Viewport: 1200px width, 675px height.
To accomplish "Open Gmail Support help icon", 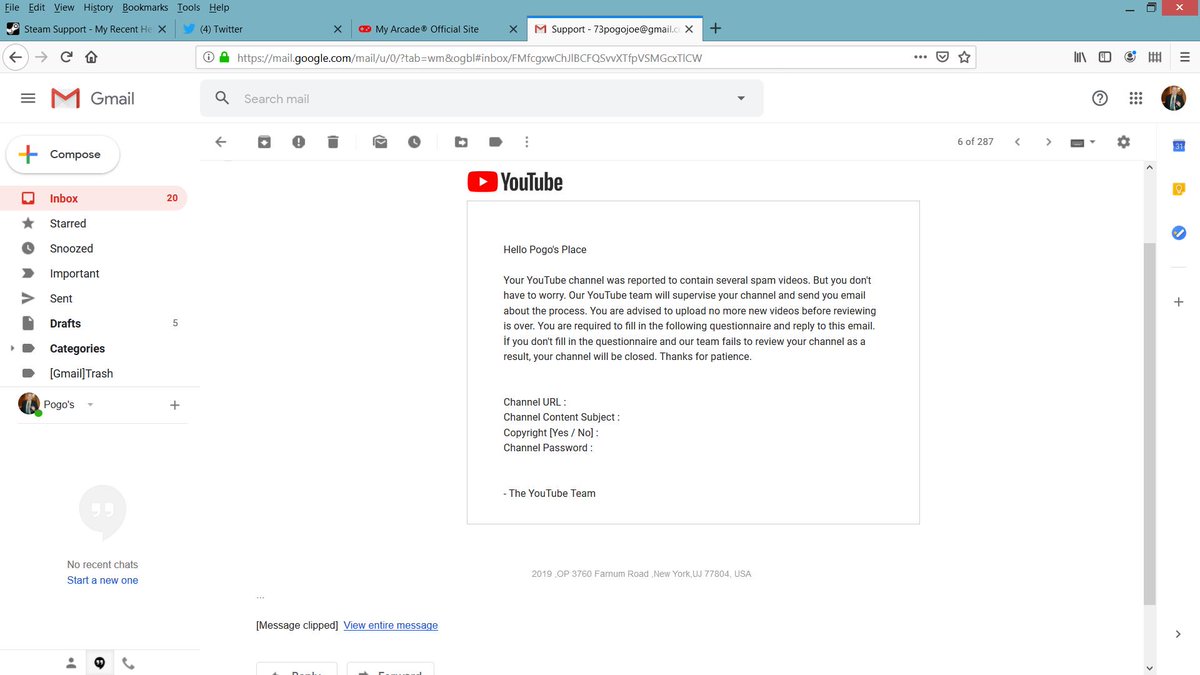I will point(1100,98).
